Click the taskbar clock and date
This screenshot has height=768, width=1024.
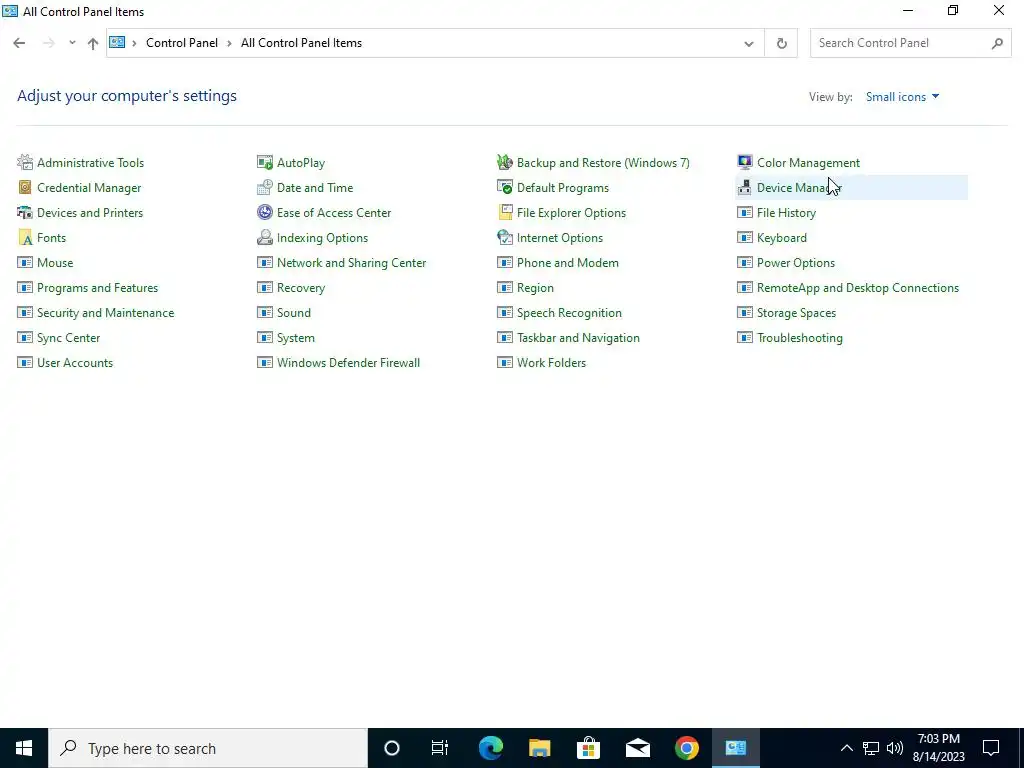(x=938, y=748)
